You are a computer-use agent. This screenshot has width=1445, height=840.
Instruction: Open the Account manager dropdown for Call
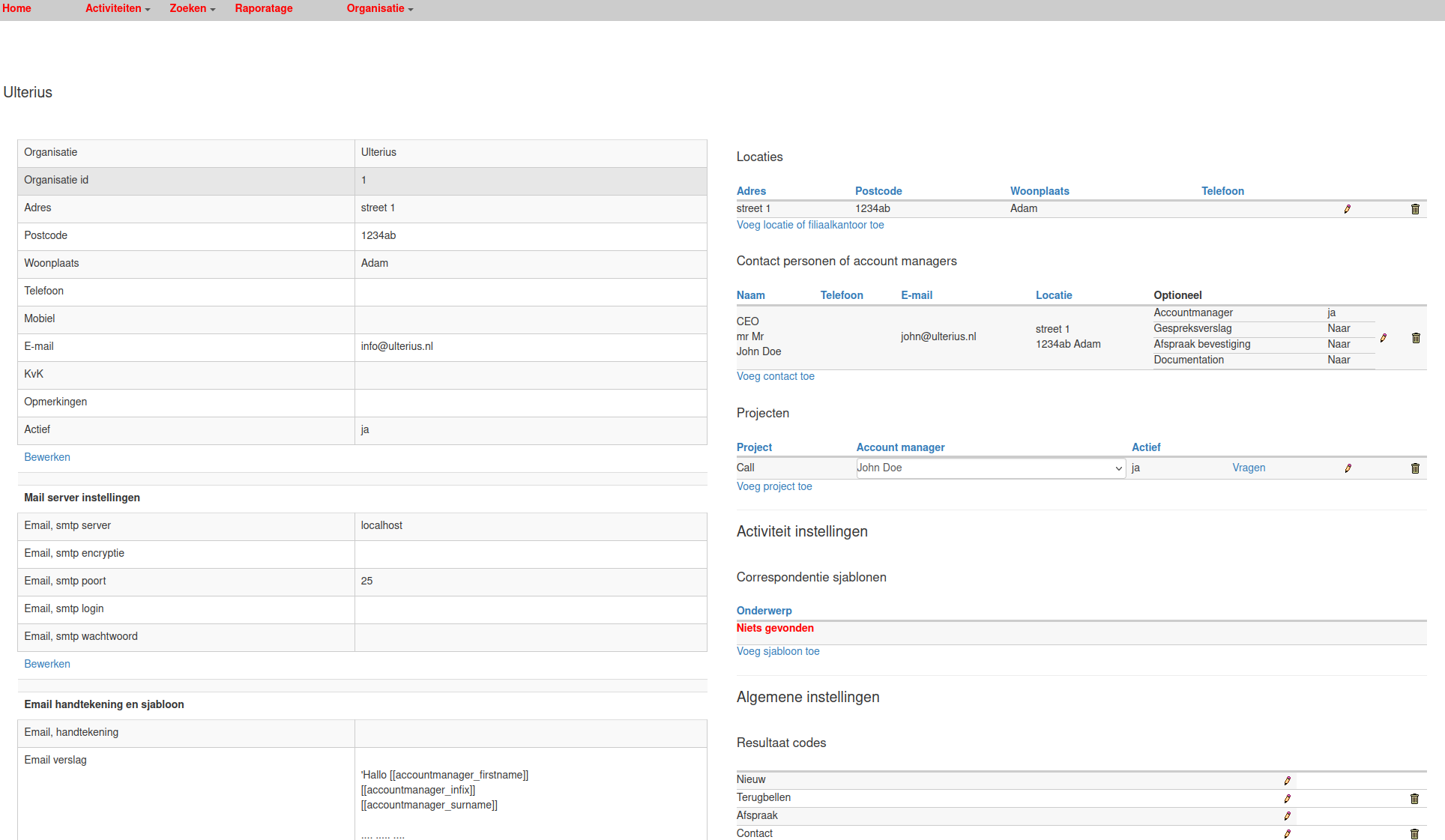point(990,468)
